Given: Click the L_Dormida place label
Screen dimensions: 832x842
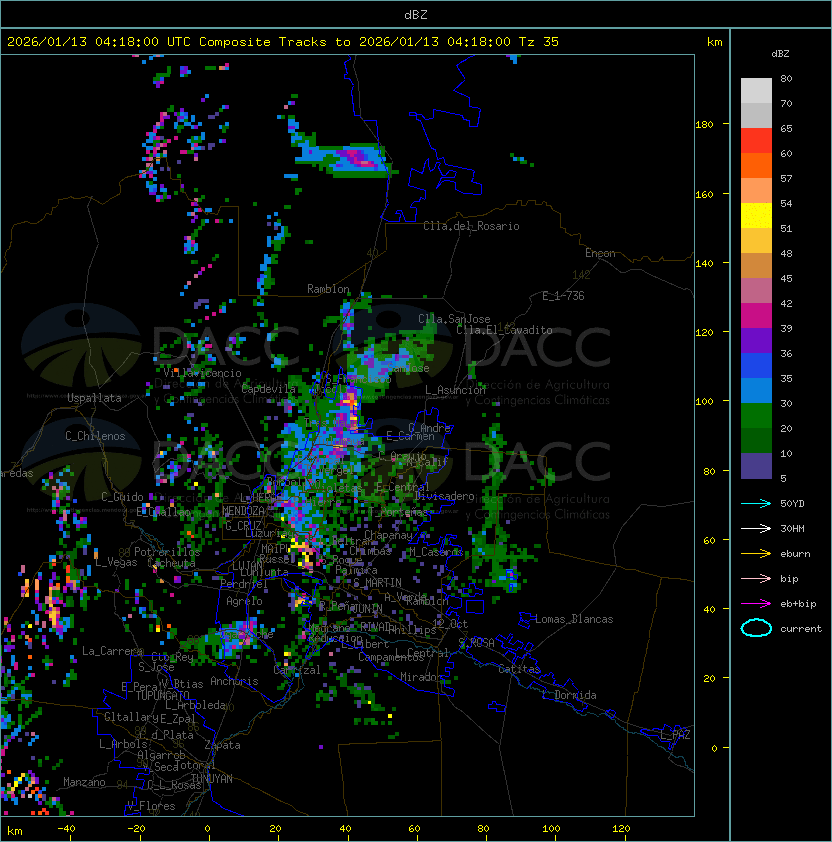Looking at the screenshot, I should pos(569,695).
